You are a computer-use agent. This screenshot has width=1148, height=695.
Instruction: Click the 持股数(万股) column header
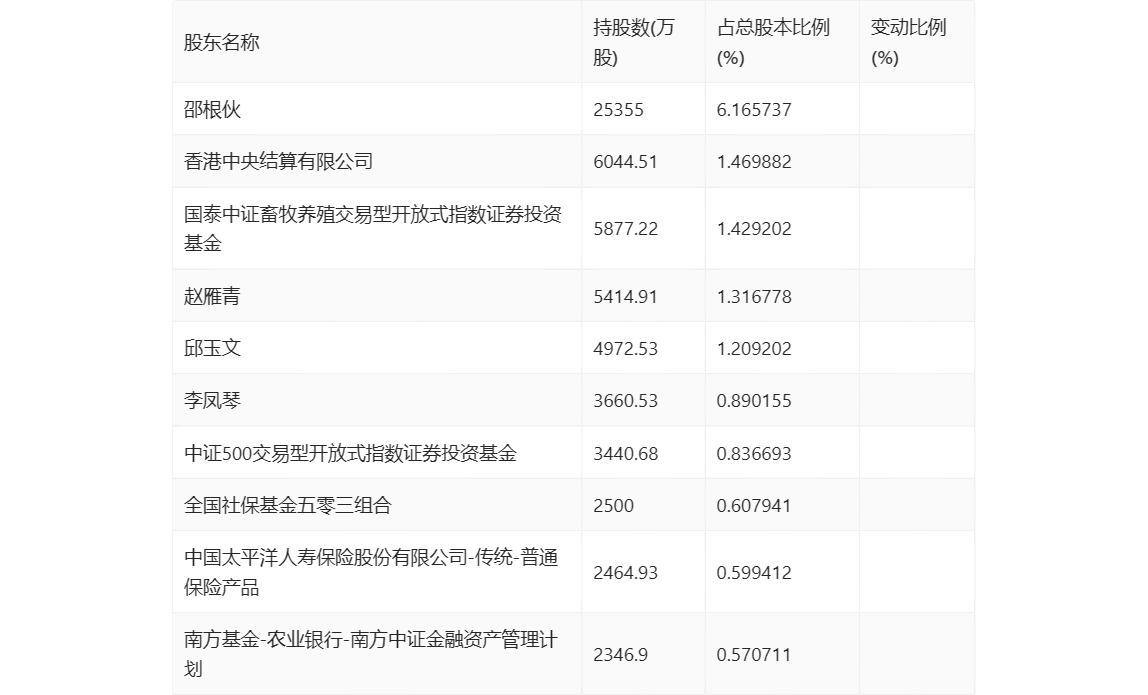(634, 42)
